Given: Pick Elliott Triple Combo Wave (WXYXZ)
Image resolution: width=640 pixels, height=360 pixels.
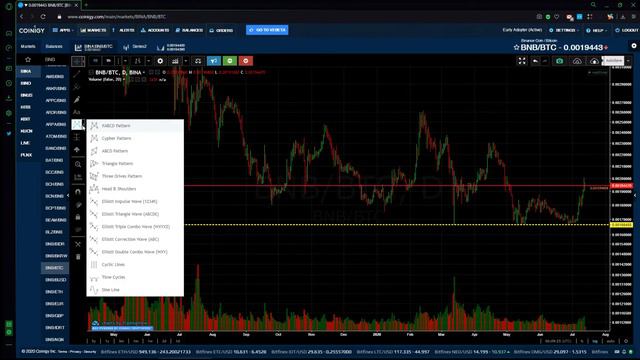Looking at the screenshot, I should (x=135, y=227).
